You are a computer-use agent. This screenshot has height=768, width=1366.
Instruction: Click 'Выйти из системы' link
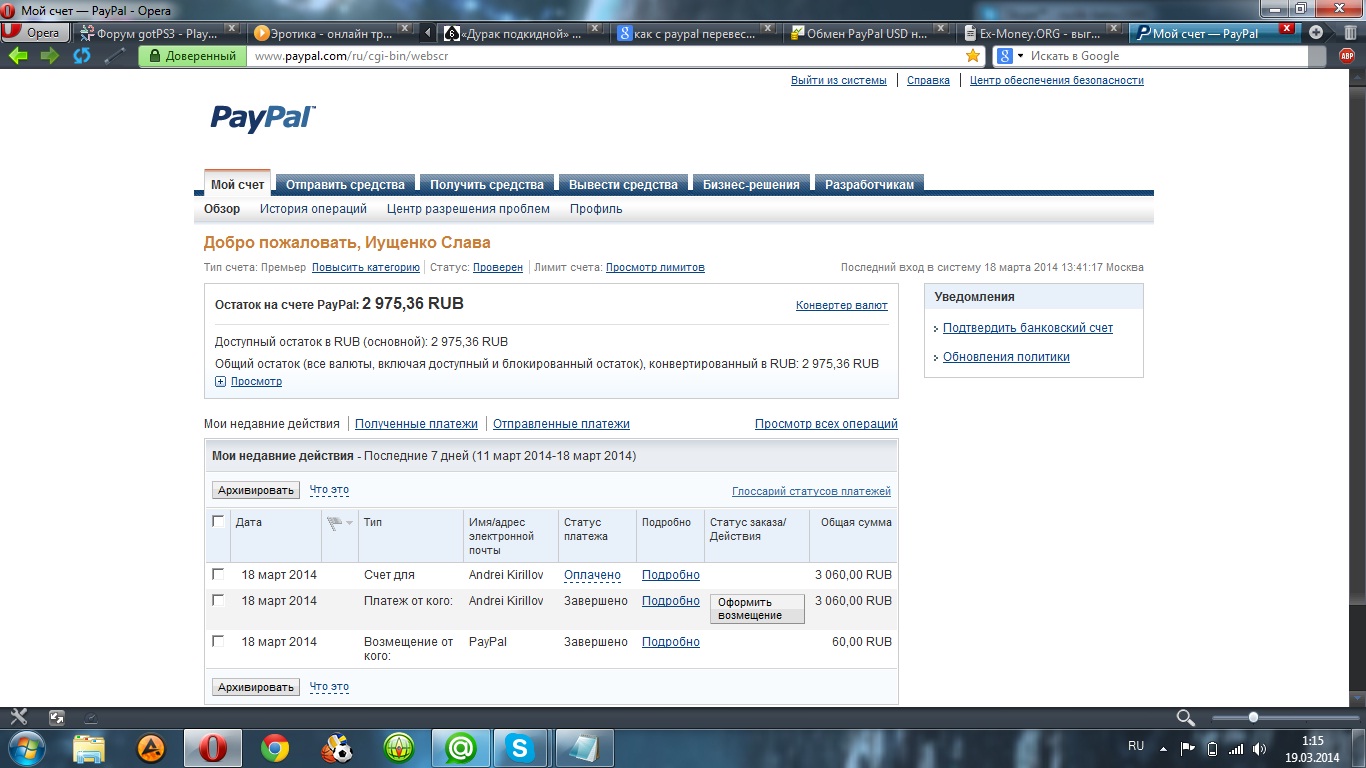[x=838, y=80]
